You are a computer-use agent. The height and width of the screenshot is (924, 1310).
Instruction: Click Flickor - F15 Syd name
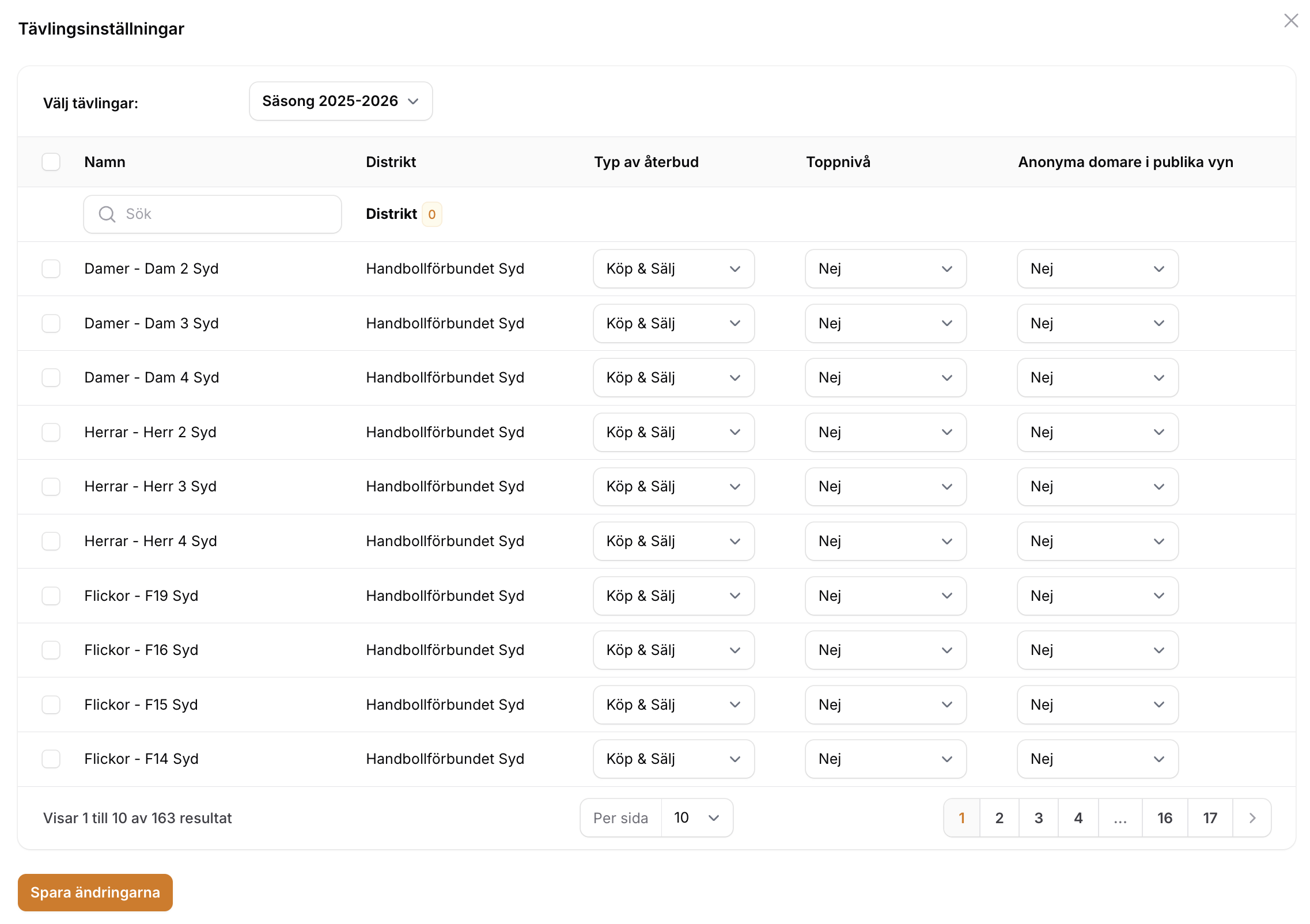coord(141,705)
